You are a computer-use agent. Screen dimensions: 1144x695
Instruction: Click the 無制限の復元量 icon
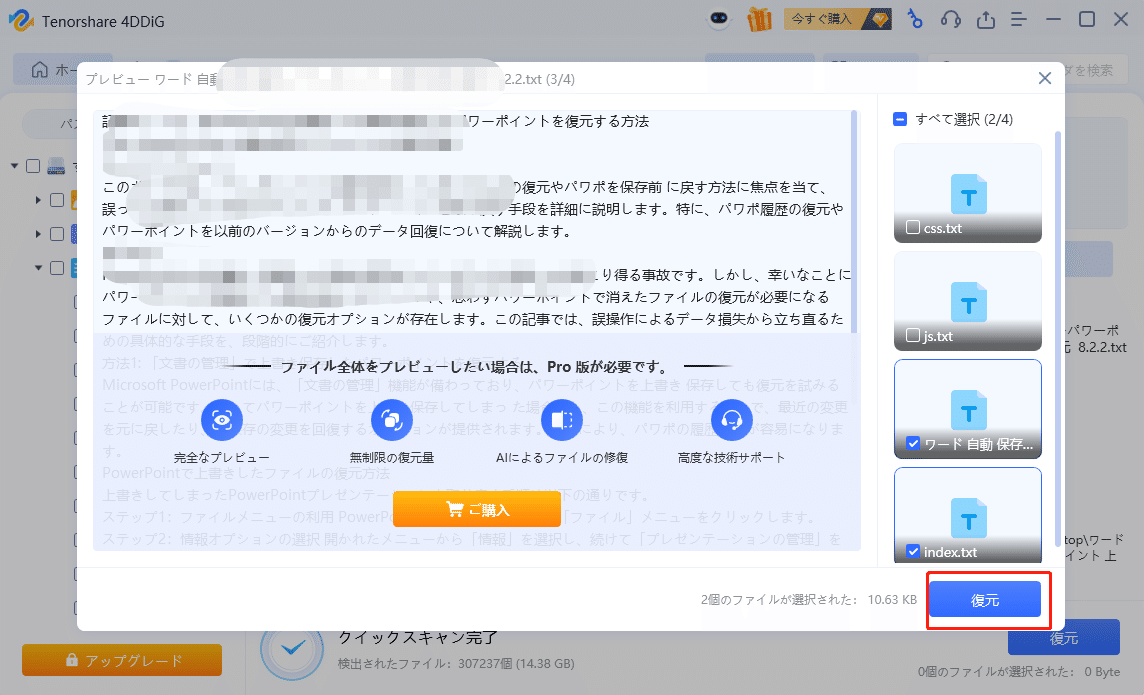pyautogui.click(x=392, y=419)
